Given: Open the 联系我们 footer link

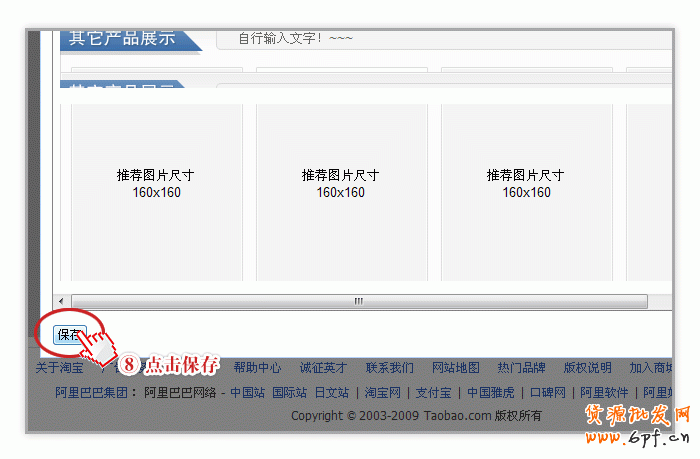Looking at the screenshot, I should tap(389, 368).
